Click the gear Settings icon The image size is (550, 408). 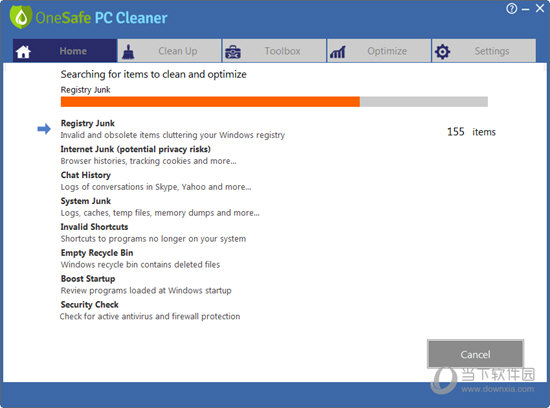pyautogui.click(x=442, y=52)
